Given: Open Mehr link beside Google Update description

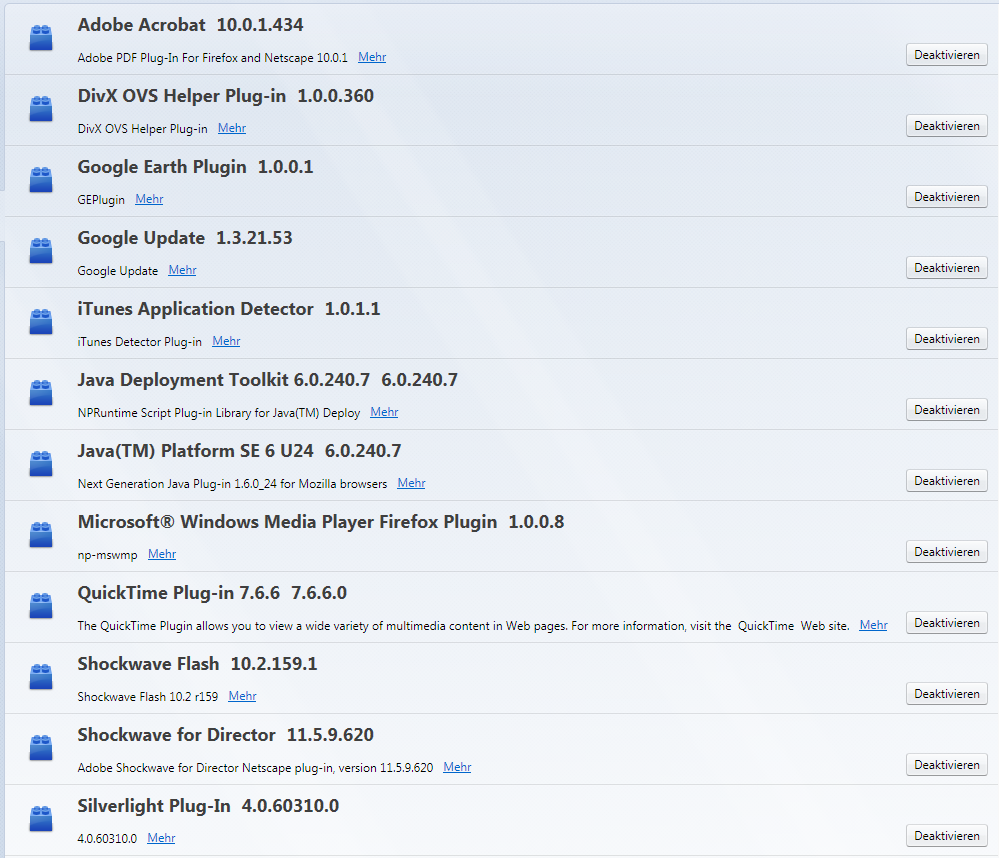Looking at the screenshot, I should coord(182,270).
